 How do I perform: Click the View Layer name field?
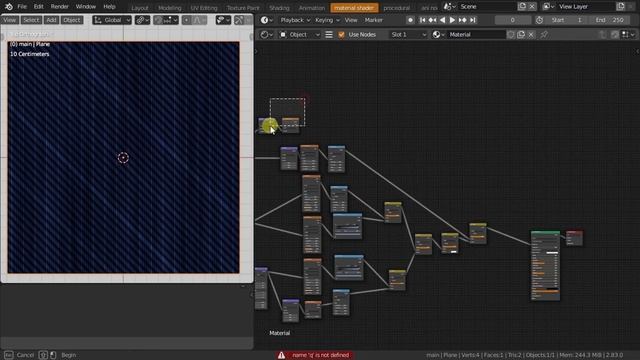pyautogui.click(x=585, y=7)
